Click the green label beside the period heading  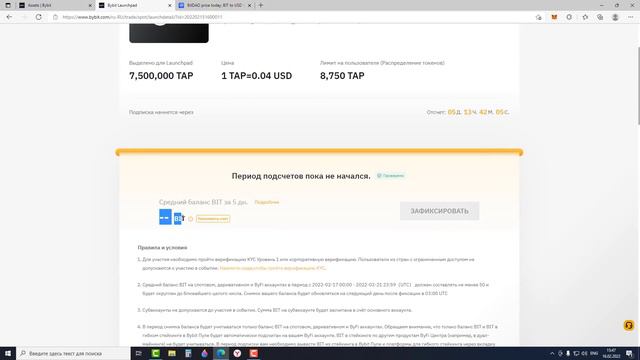(x=391, y=176)
